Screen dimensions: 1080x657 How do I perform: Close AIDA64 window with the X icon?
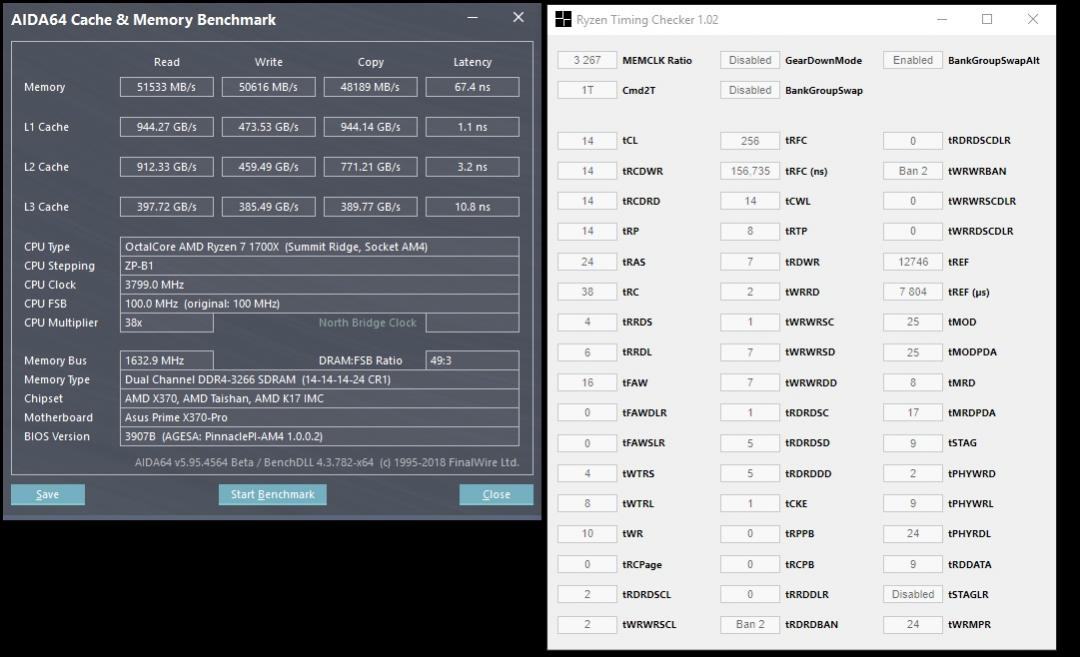519,17
